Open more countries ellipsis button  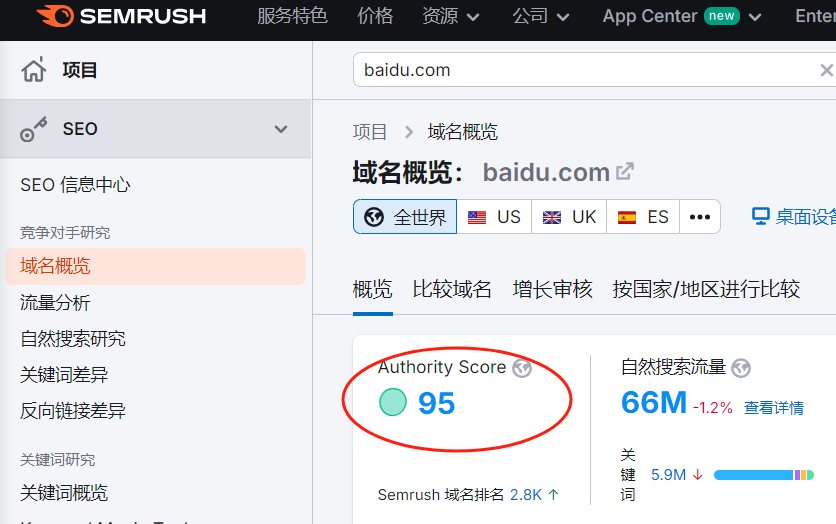pos(700,217)
